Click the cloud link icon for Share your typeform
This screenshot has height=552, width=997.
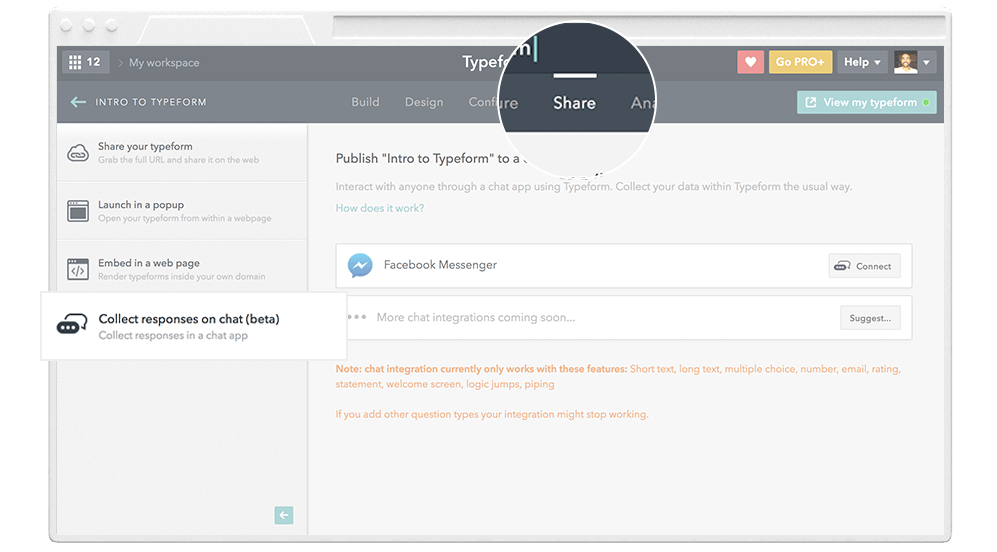tap(78, 153)
